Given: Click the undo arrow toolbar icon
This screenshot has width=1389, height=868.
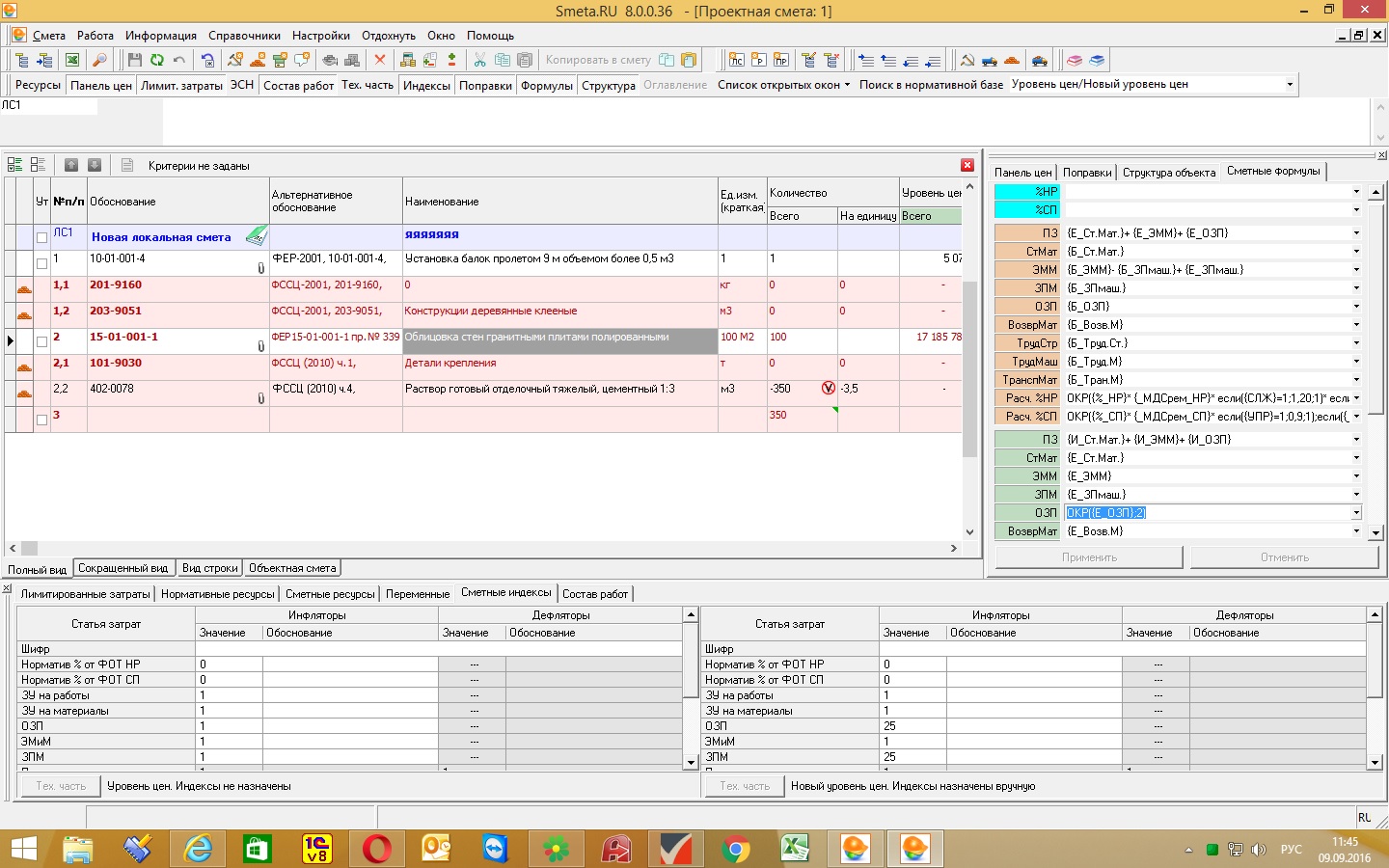Looking at the screenshot, I should (179, 60).
